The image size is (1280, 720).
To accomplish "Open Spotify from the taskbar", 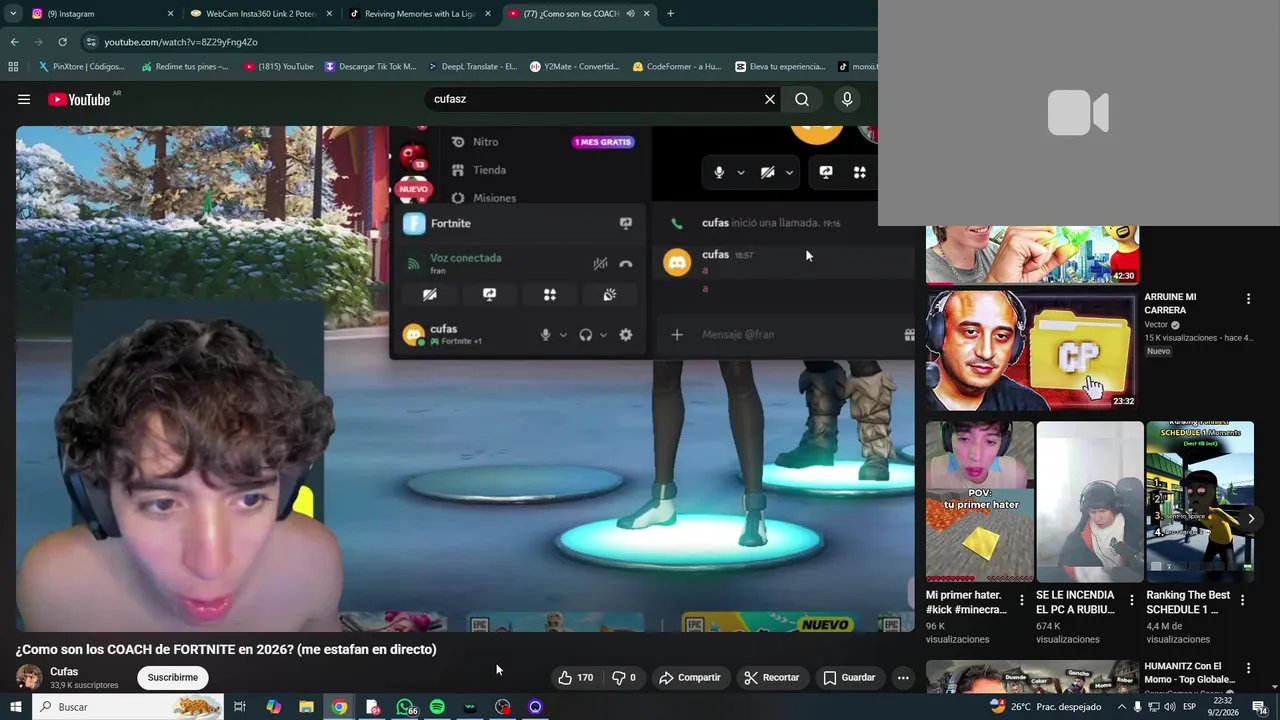I will (x=437, y=707).
